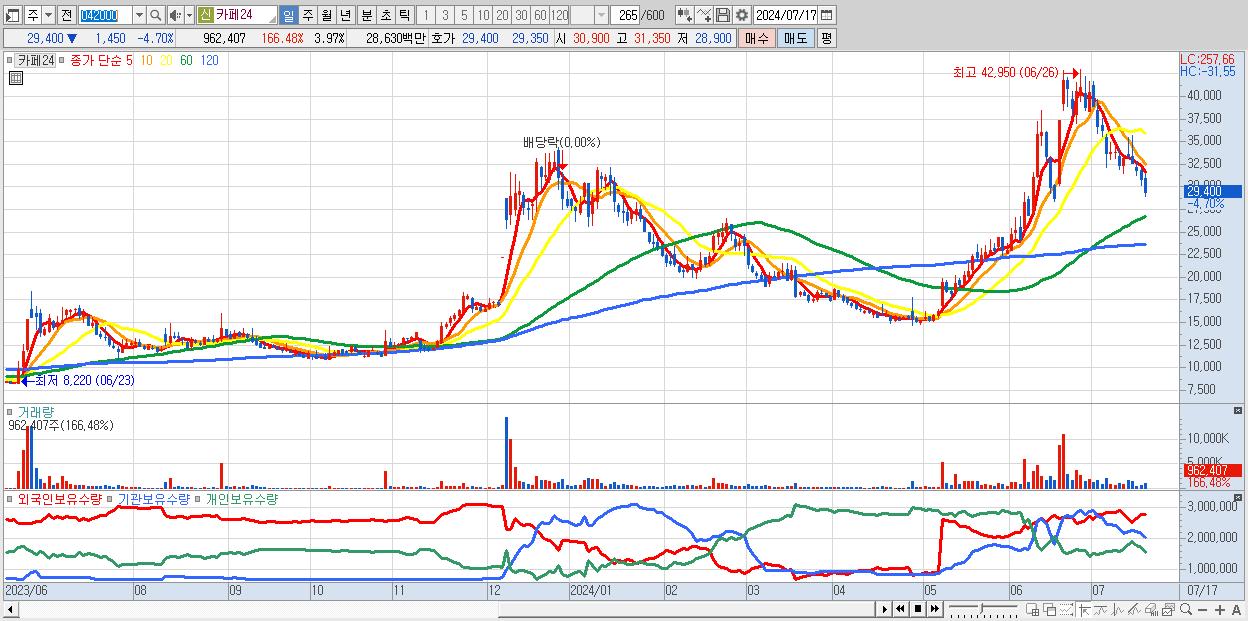Click the overlapping windows icon in bottom toolbar
The height and width of the screenshot is (621, 1248).
click(1050, 610)
